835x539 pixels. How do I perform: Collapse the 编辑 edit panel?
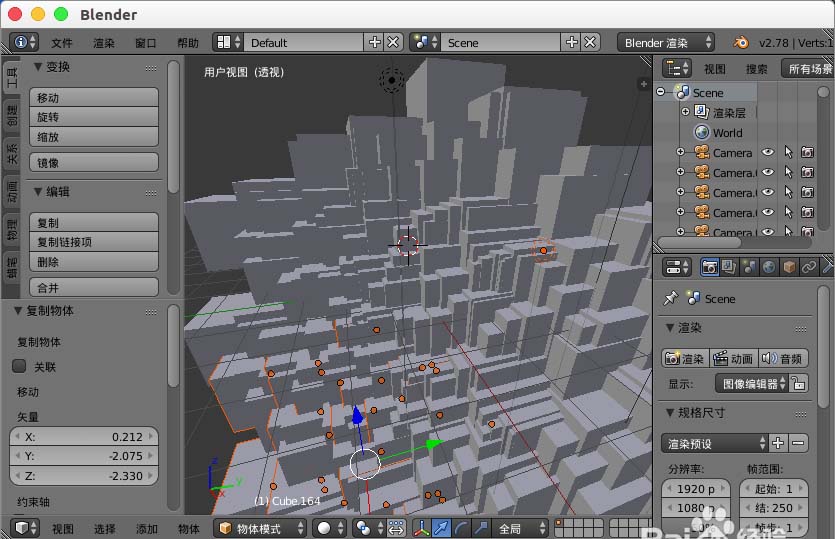pos(38,192)
